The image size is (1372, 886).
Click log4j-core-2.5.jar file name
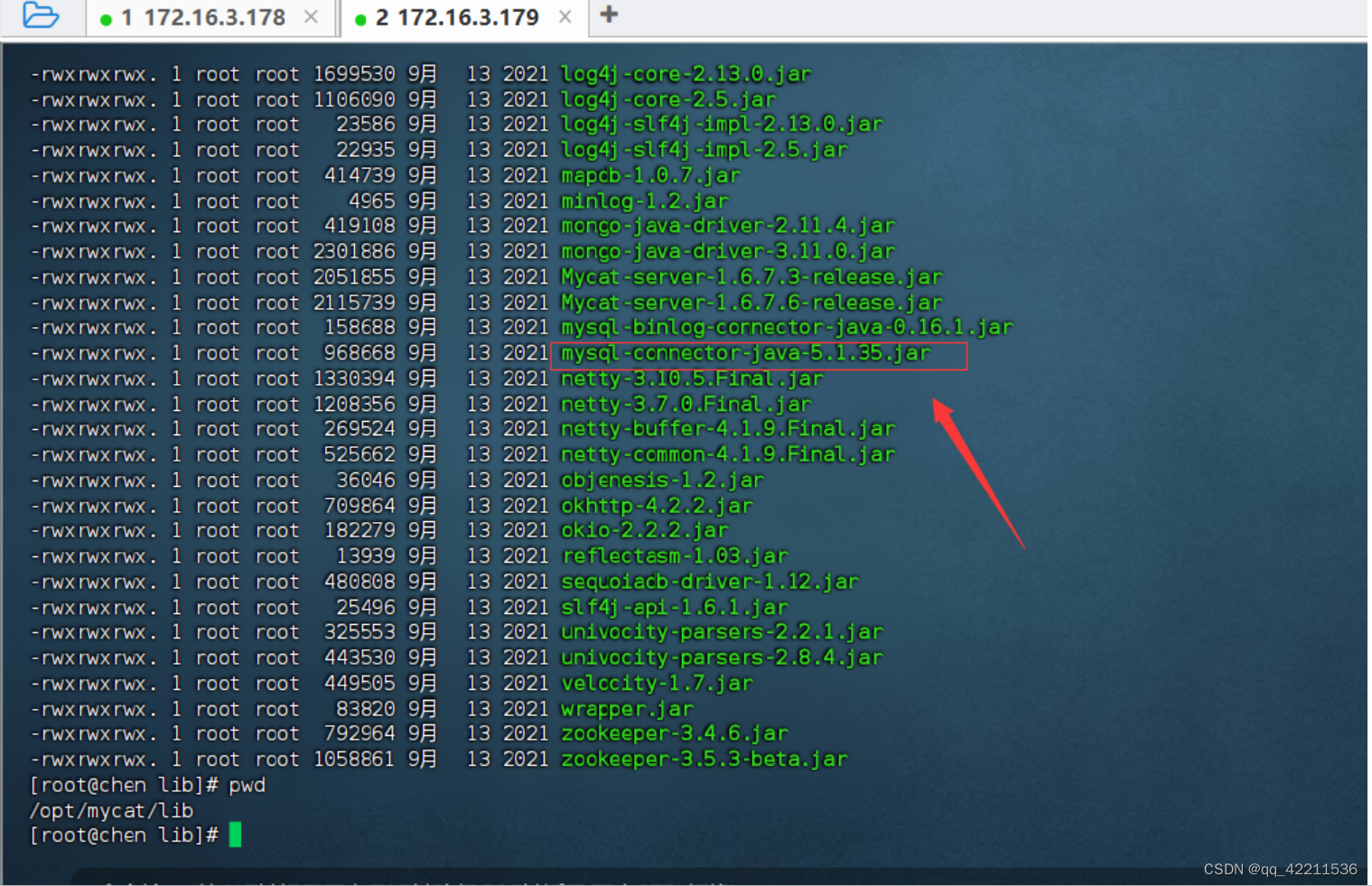668,99
